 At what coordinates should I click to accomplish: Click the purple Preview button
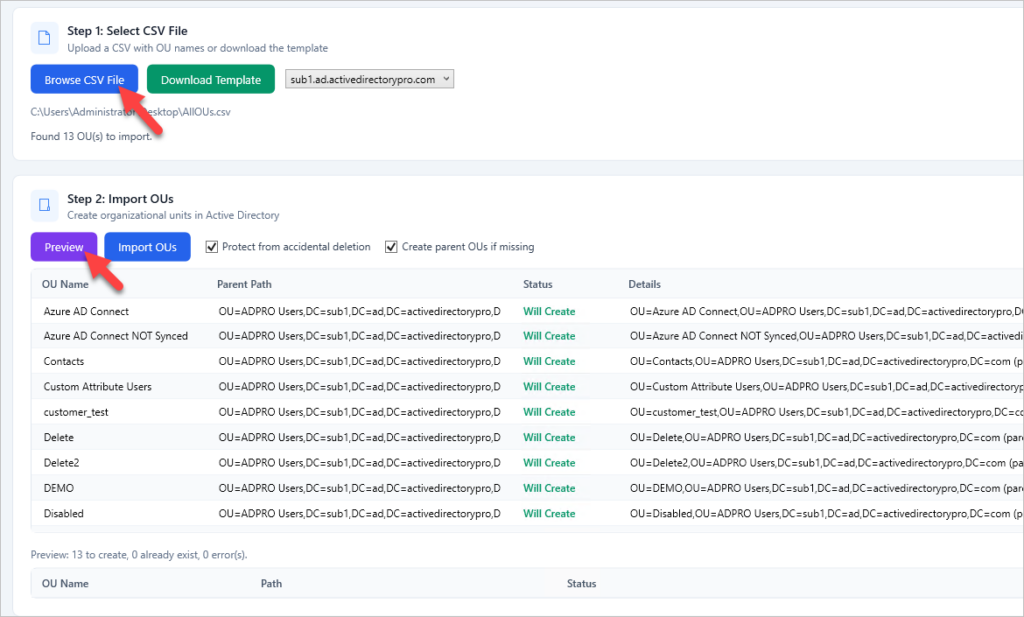[64, 247]
